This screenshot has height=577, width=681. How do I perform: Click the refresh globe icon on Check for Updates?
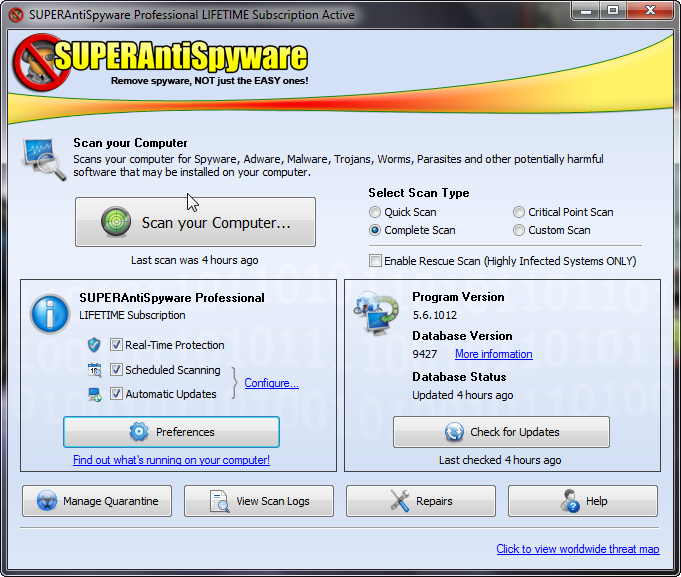coord(454,432)
